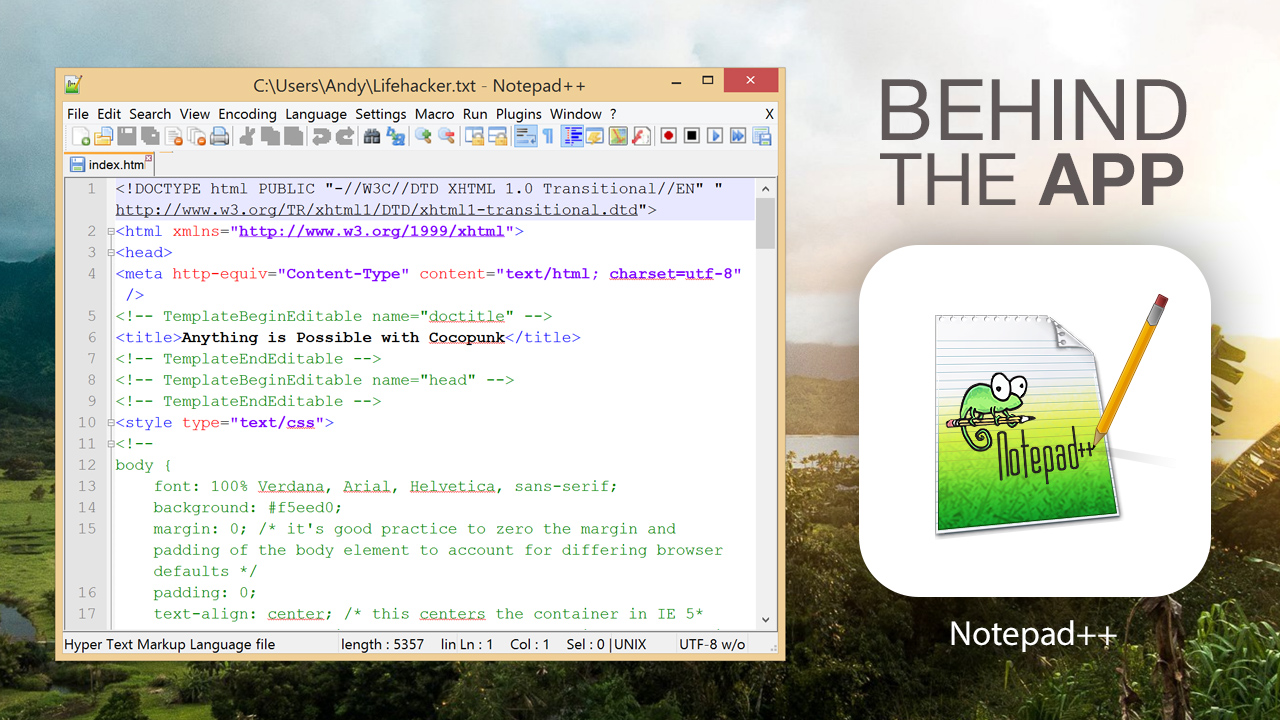Click the Open file folder icon
The height and width of the screenshot is (720, 1280).
104,136
